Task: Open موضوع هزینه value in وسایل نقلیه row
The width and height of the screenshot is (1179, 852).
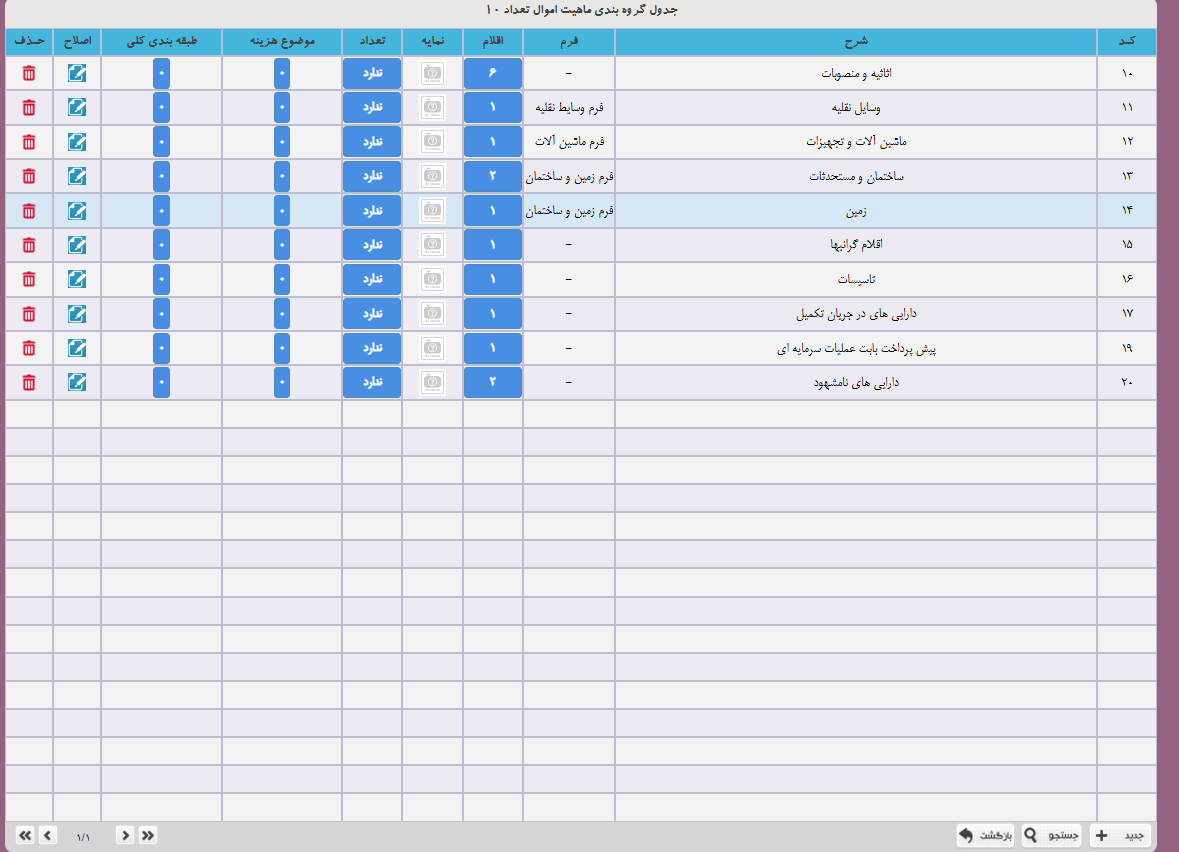Action: (281, 108)
